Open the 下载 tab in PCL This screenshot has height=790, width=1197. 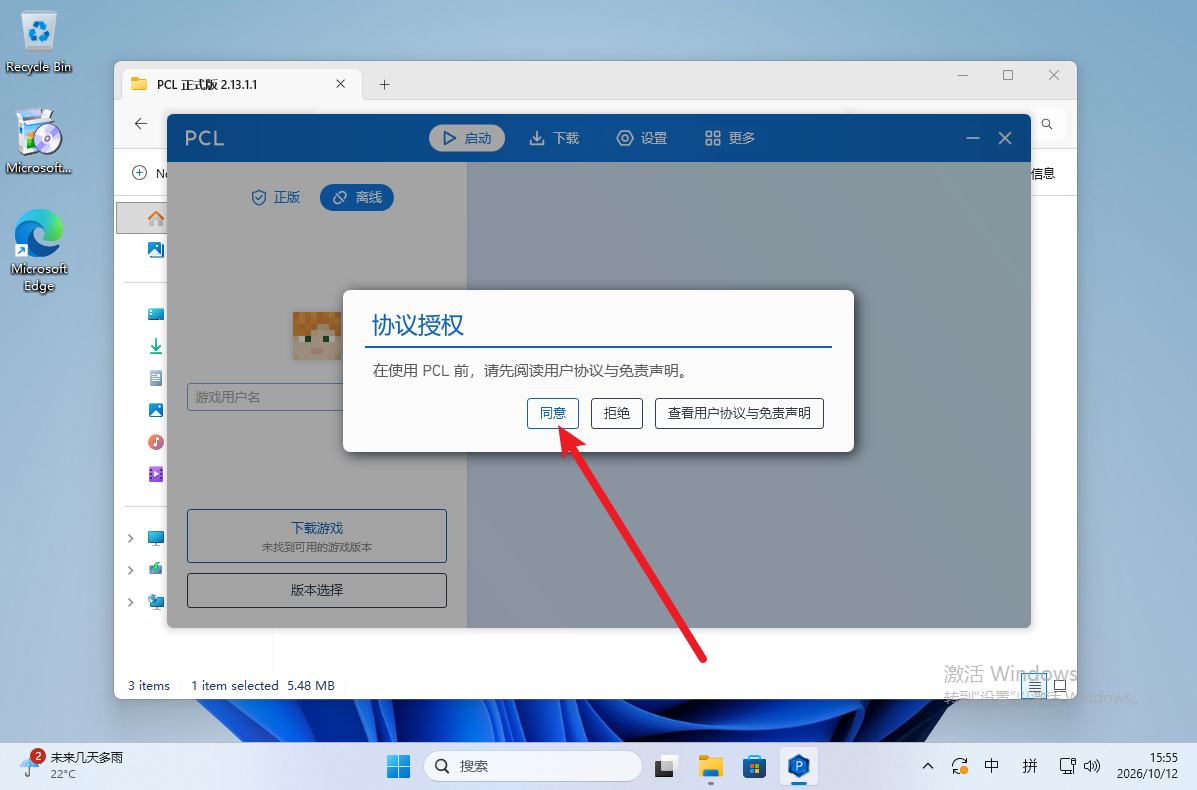pyautogui.click(x=554, y=138)
